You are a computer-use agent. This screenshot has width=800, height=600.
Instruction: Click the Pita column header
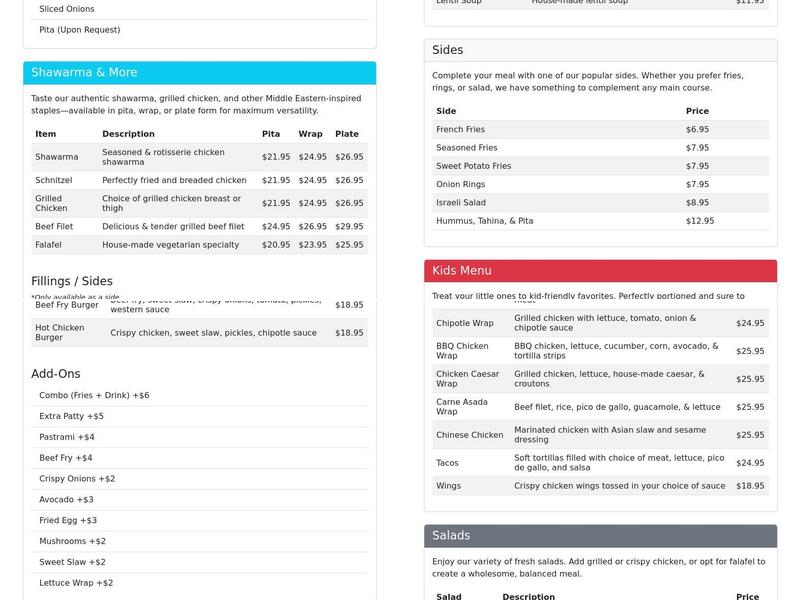click(x=271, y=134)
